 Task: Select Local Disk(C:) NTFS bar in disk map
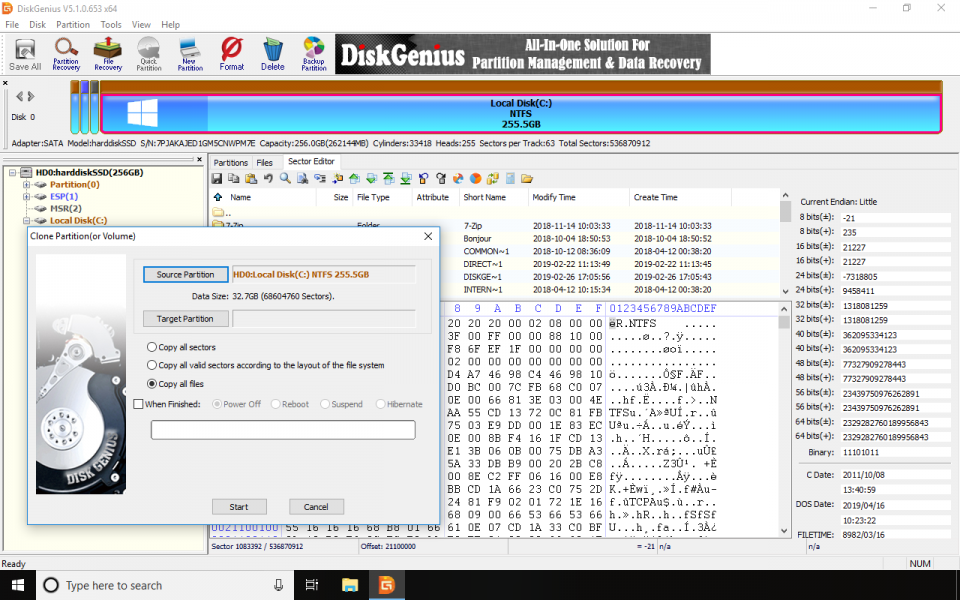coord(521,114)
